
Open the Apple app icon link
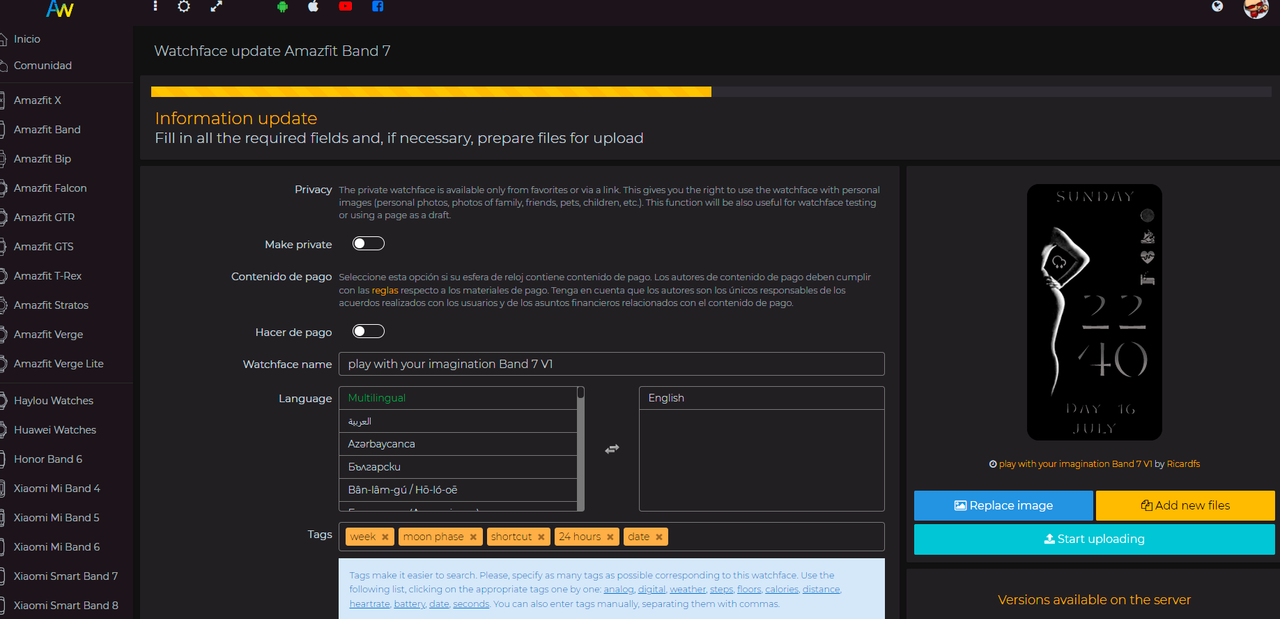pyautogui.click(x=313, y=6)
